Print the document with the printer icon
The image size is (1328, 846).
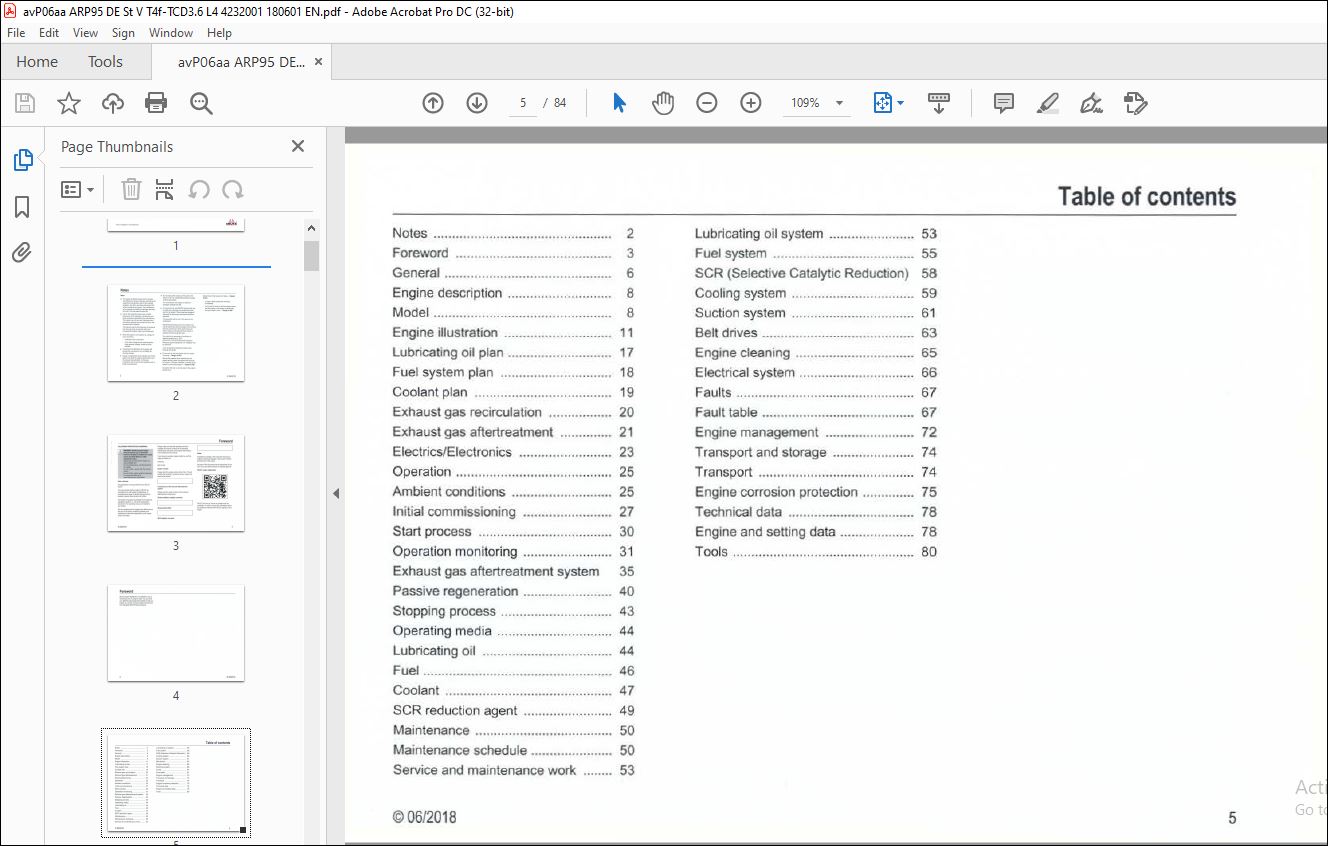point(156,103)
